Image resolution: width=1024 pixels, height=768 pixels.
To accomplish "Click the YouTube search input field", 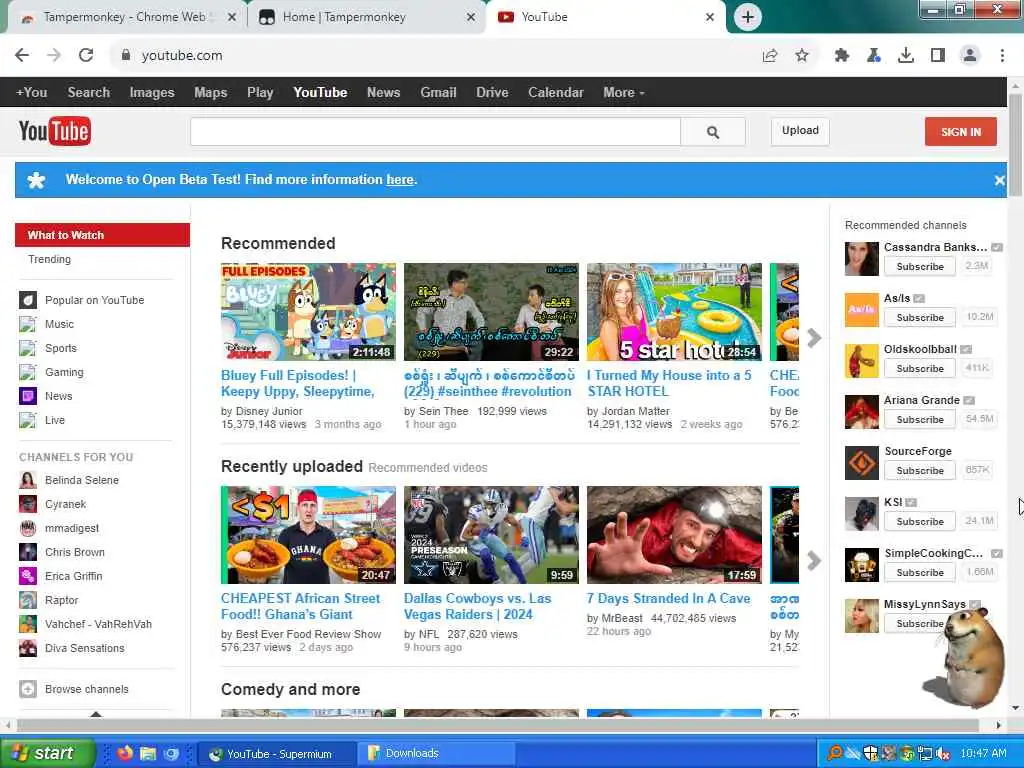I will click(436, 132).
